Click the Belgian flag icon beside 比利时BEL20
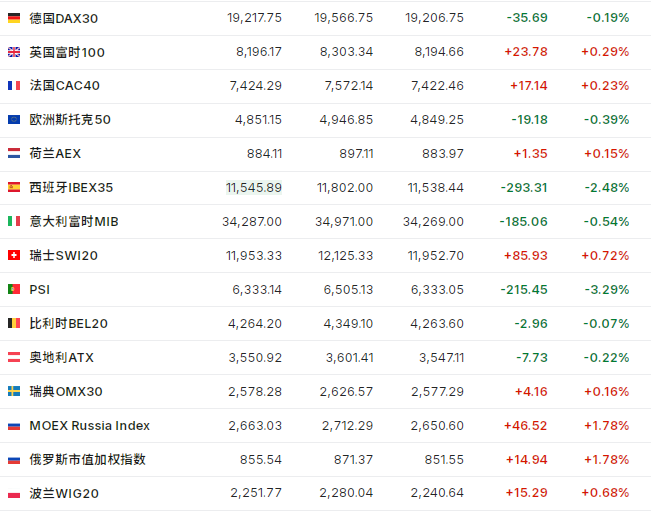 point(14,324)
